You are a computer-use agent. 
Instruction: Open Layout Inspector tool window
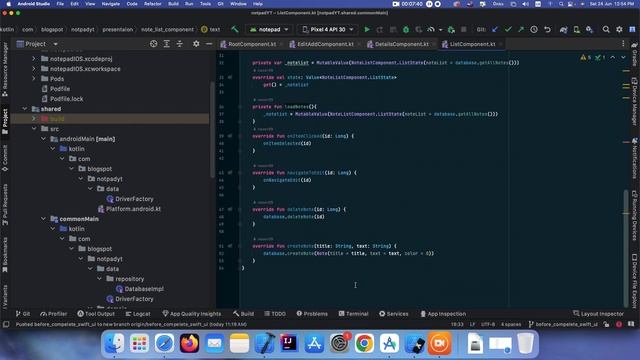coord(598,314)
